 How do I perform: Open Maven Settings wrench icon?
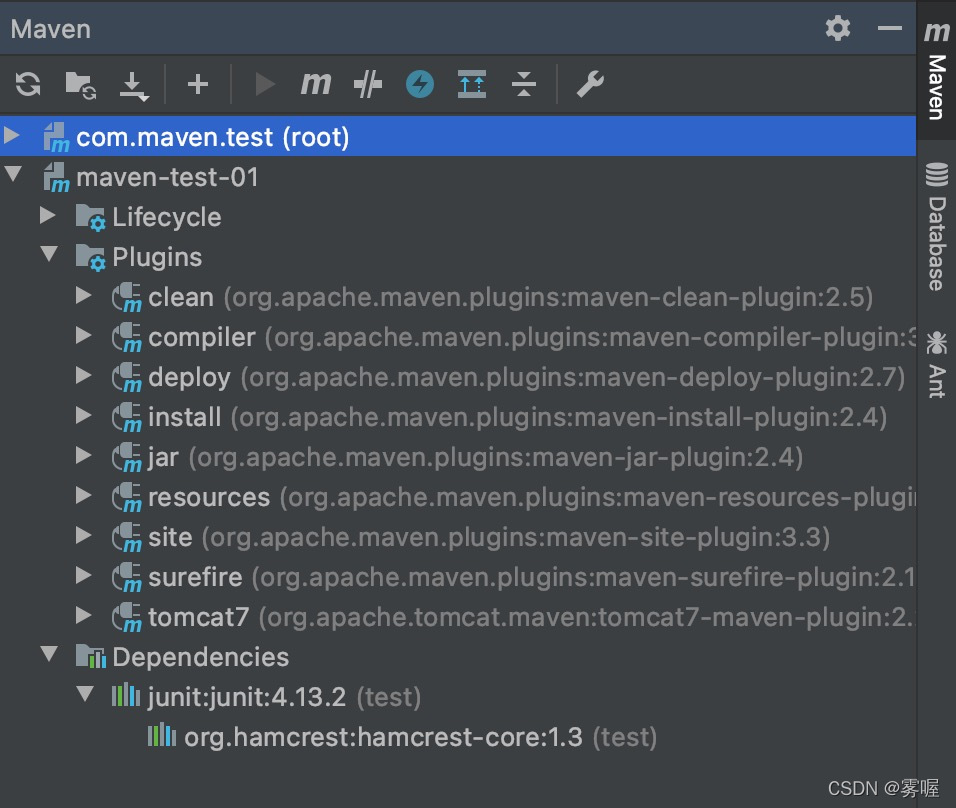(x=590, y=84)
